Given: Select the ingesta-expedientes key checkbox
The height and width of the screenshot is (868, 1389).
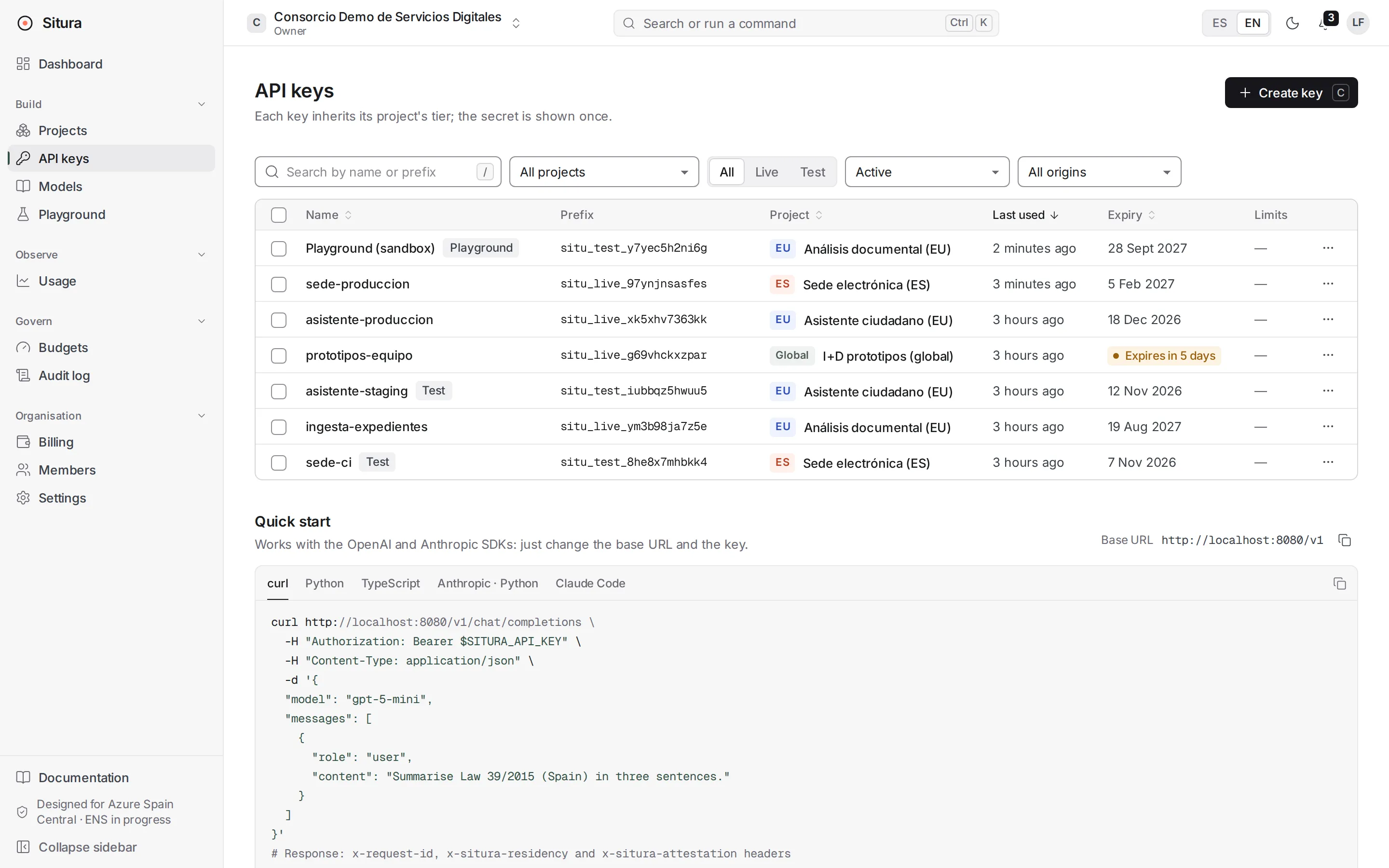Looking at the screenshot, I should 278,427.
